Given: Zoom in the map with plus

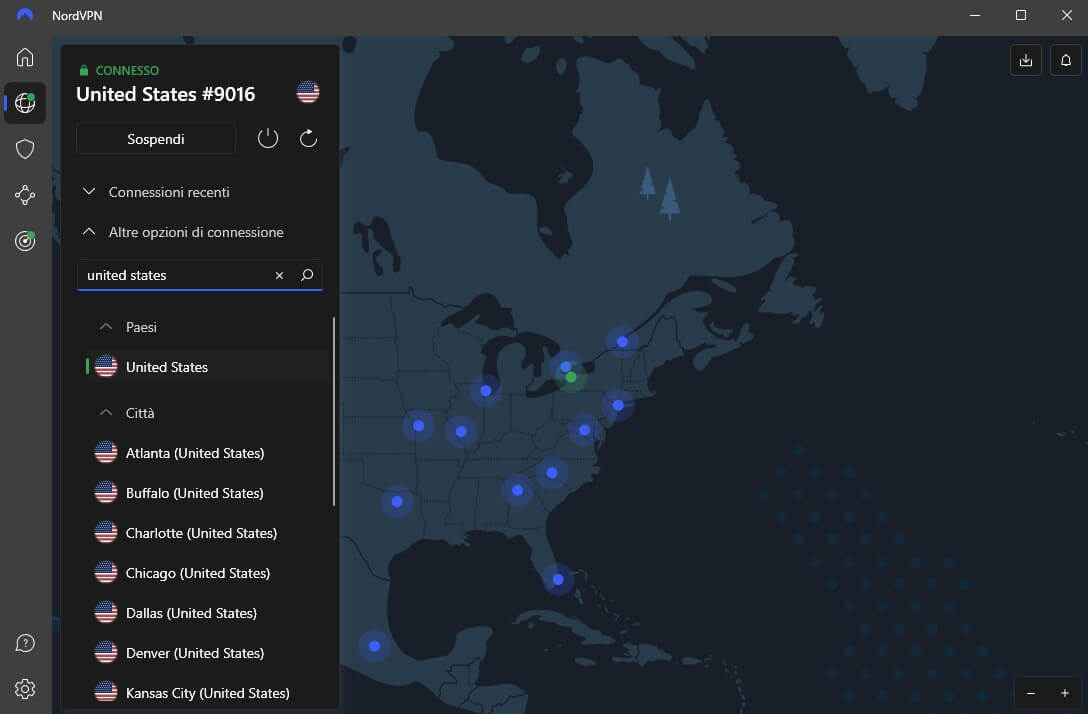Looking at the screenshot, I should [1064, 693].
